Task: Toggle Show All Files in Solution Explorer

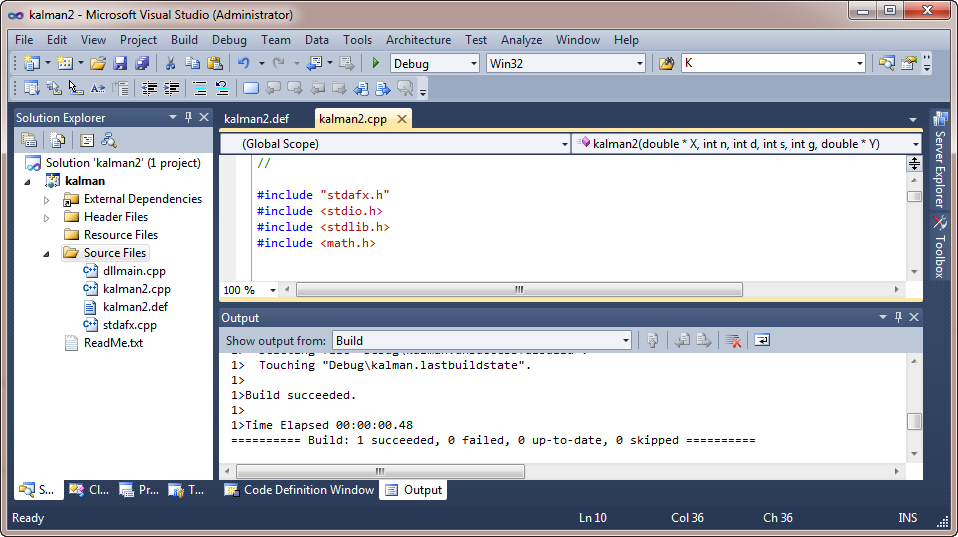Action: pyautogui.click(x=57, y=141)
